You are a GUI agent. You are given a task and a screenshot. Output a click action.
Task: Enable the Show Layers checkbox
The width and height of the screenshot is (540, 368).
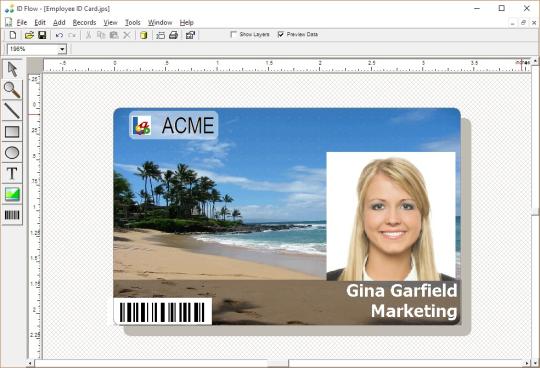(x=233, y=34)
